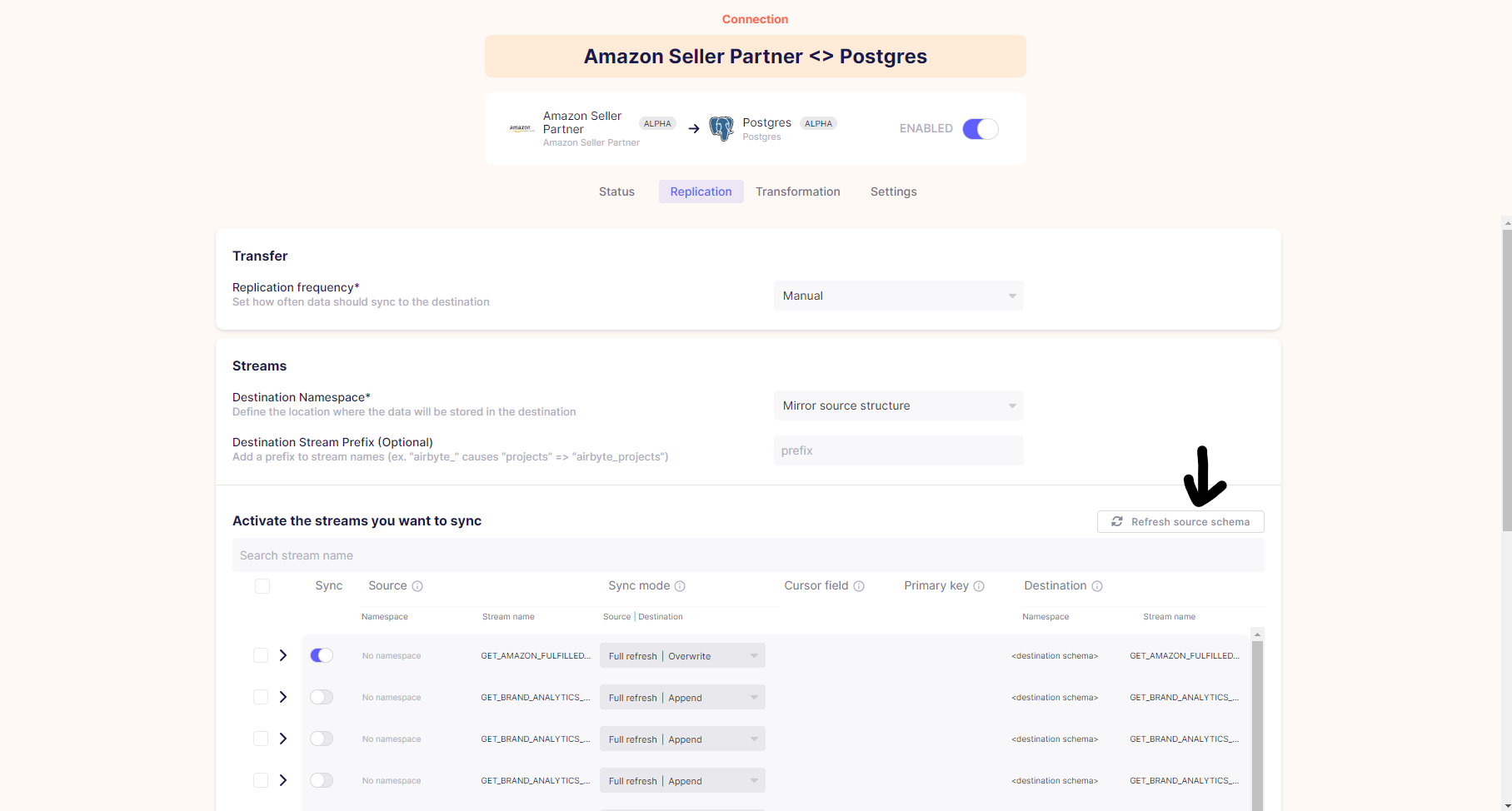This screenshot has width=1512, height=811.
Task: Click the Destination Stream Prefix input field
Action: 899,450
